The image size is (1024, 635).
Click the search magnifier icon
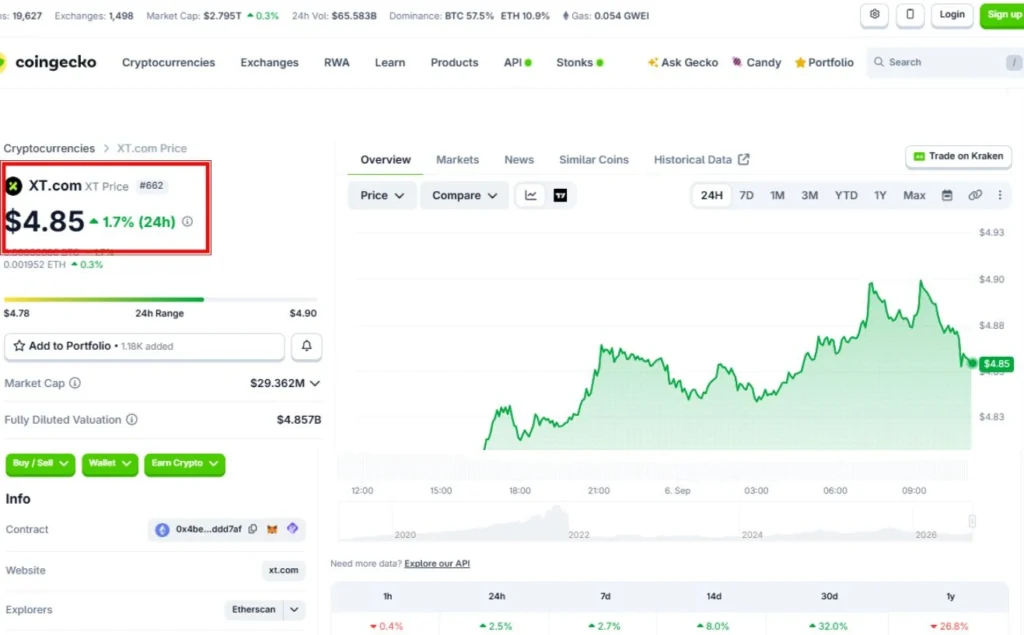point(879,62)
